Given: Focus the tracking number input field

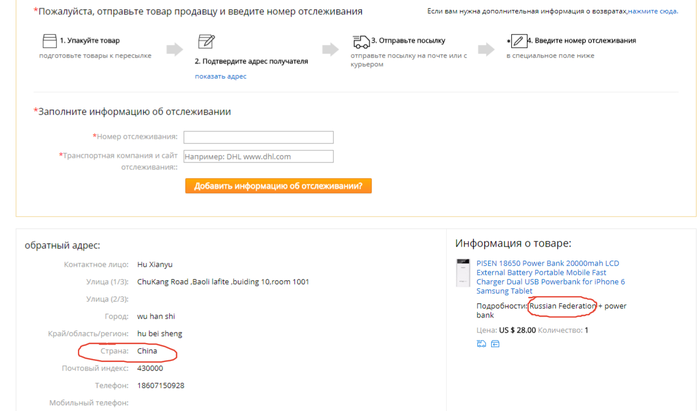Looking at the screenshot, I should click(x=258, y=137).
